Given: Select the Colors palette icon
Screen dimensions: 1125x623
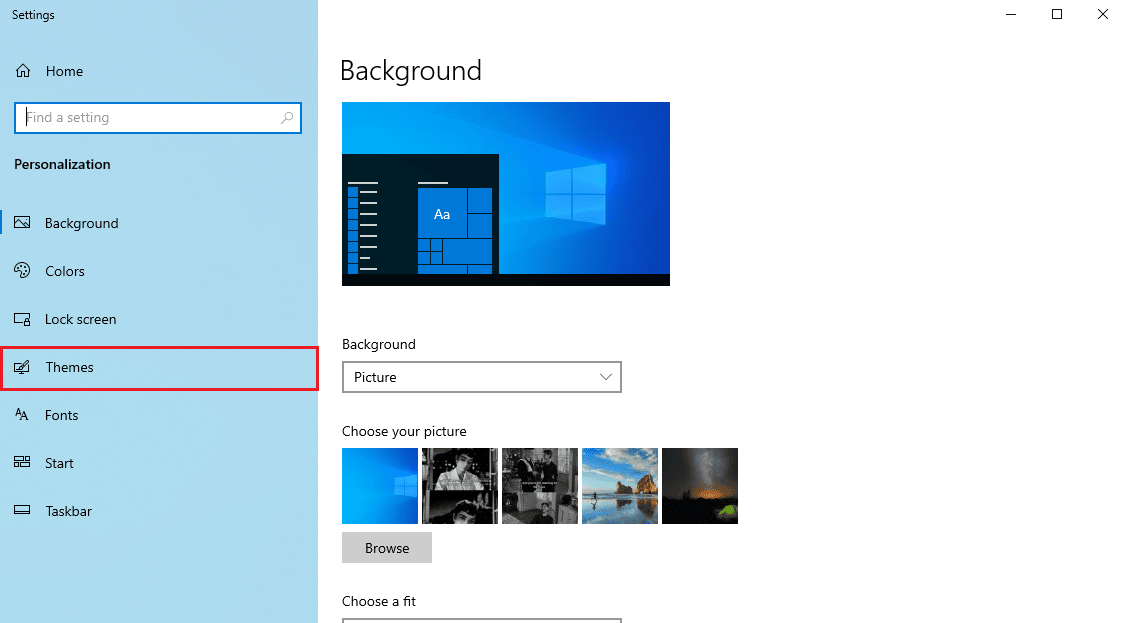Looking at the screenshot, I should click(x=23, y=271).
